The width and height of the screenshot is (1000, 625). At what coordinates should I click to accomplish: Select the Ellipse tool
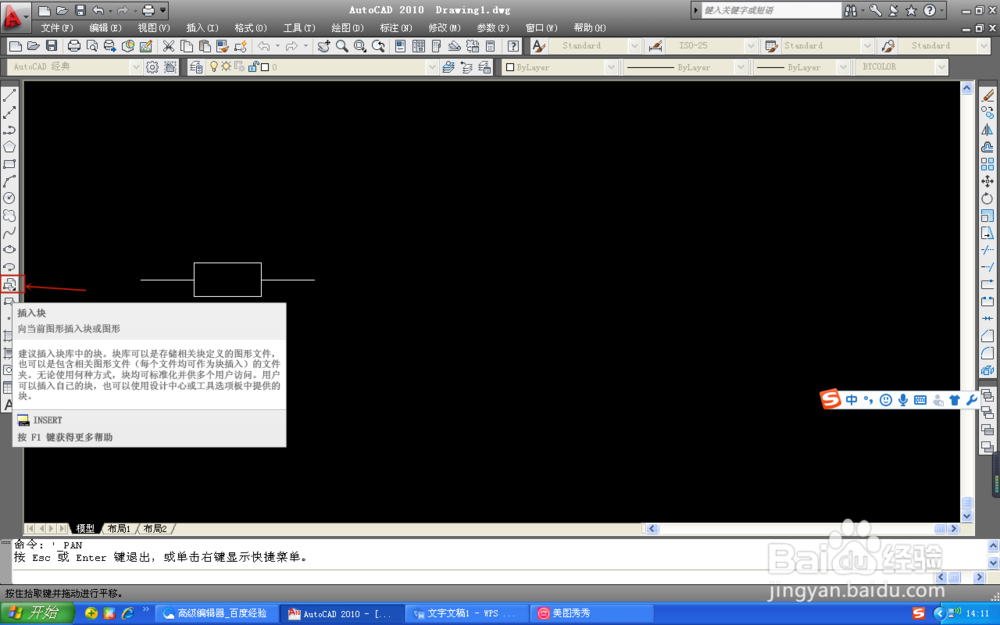(x=10, y=250)
